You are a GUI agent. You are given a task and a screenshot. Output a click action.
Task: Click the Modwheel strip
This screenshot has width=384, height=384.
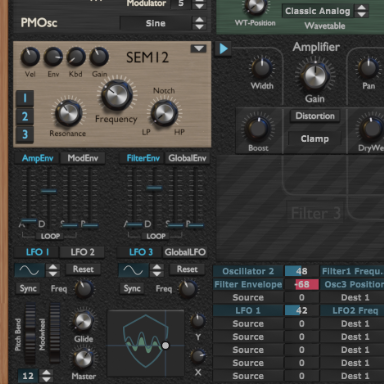click(55, 333)
